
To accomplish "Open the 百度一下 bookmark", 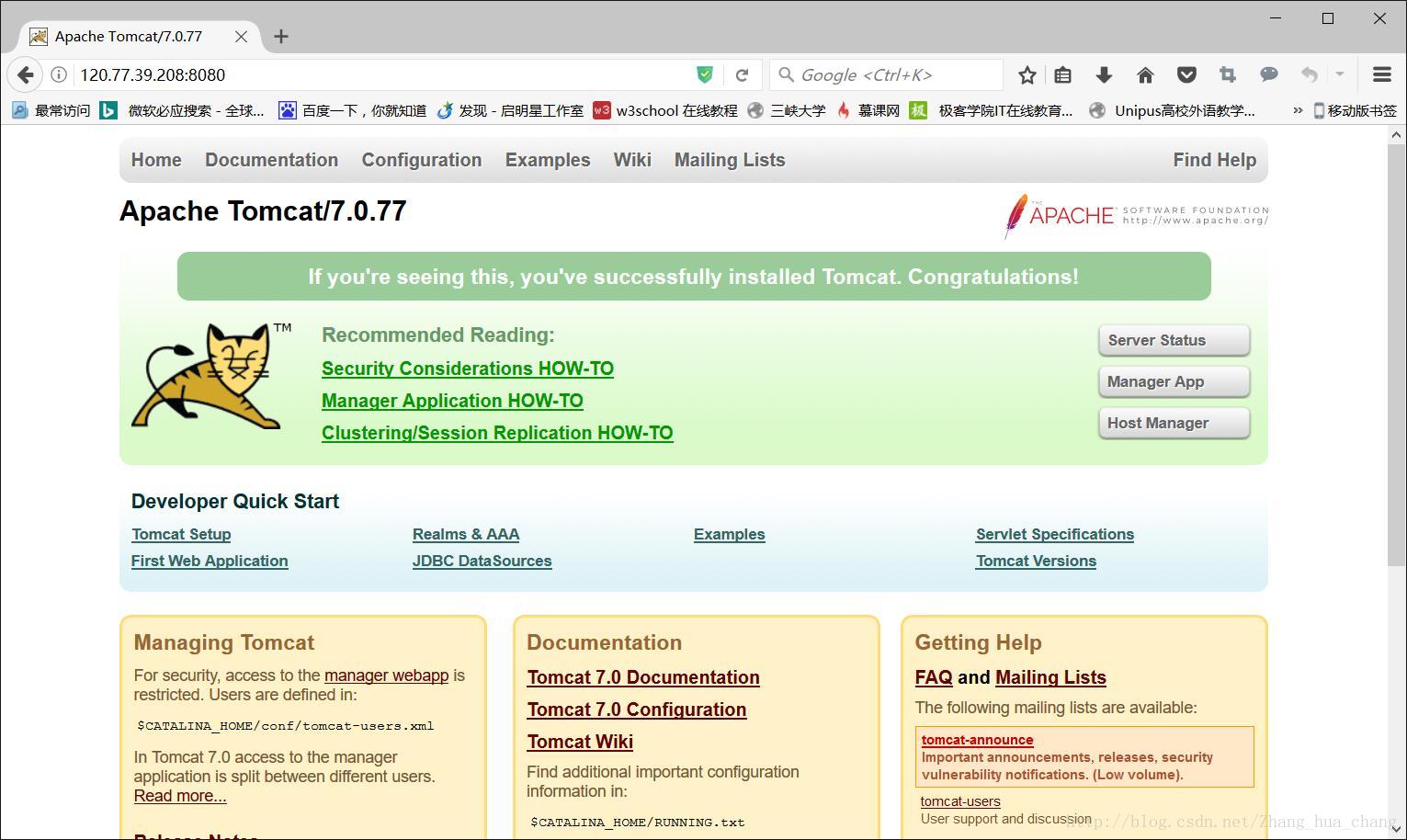I will point(352,110).
